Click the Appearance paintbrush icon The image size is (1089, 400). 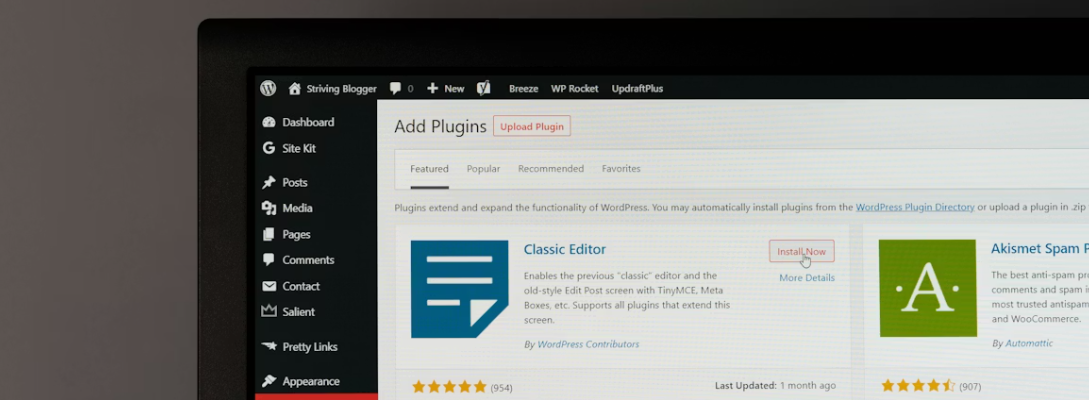coord(269,381)
